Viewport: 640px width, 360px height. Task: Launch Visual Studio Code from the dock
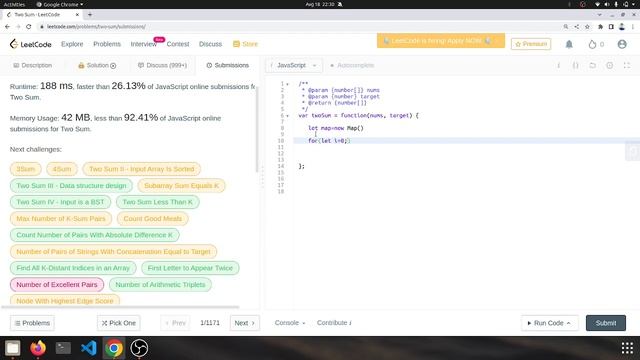[x=89, y=348]
